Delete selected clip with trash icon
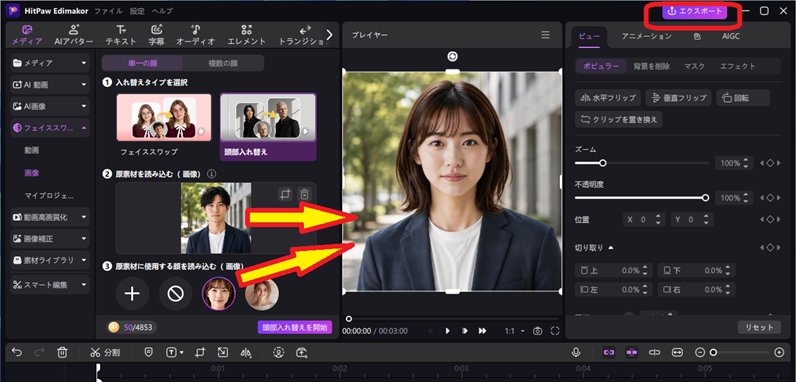Screen dimensions: 796x382 (62, 352)
